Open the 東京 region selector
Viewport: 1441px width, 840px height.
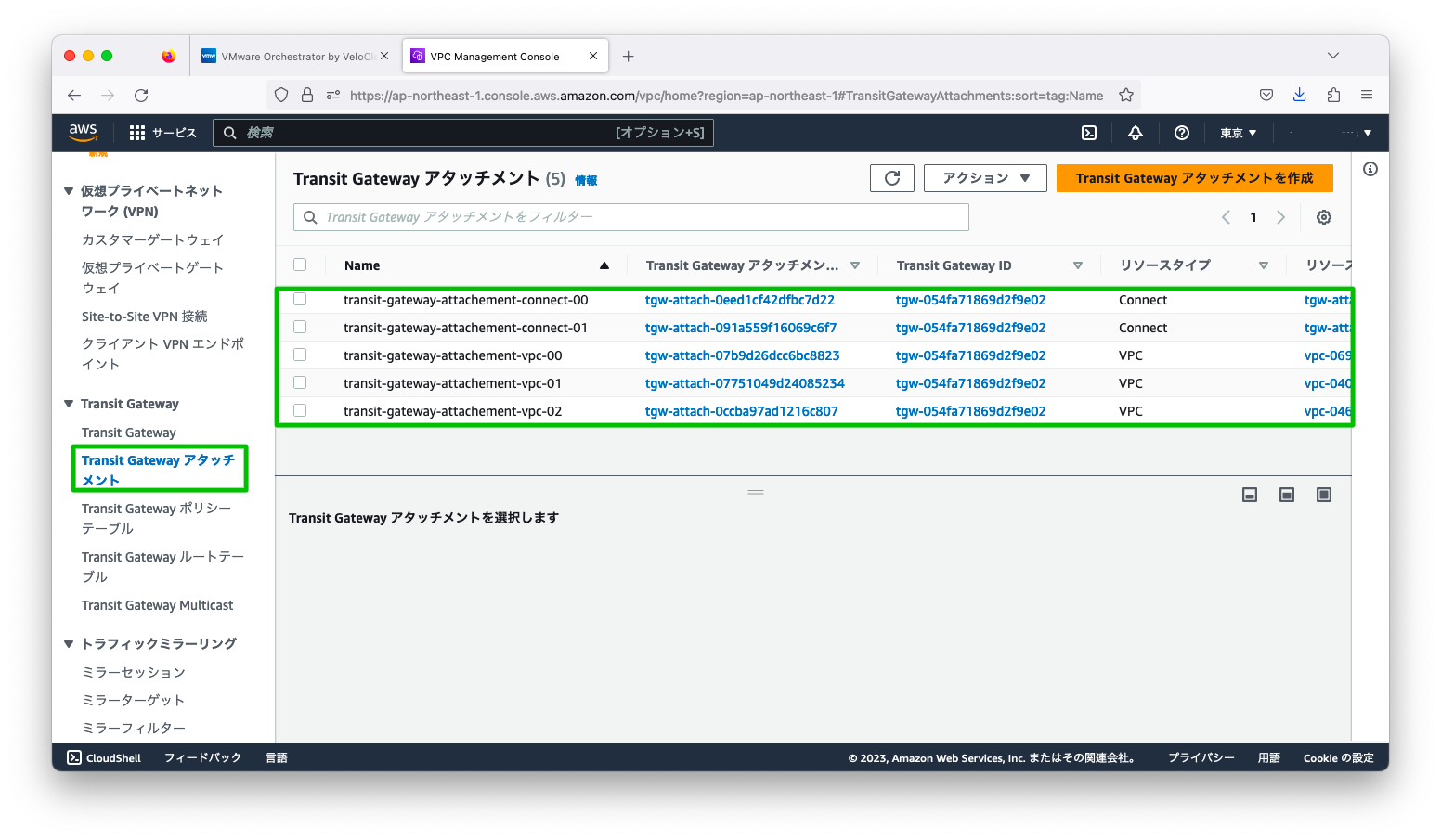pyautogui.click(x=1239, y=133)
